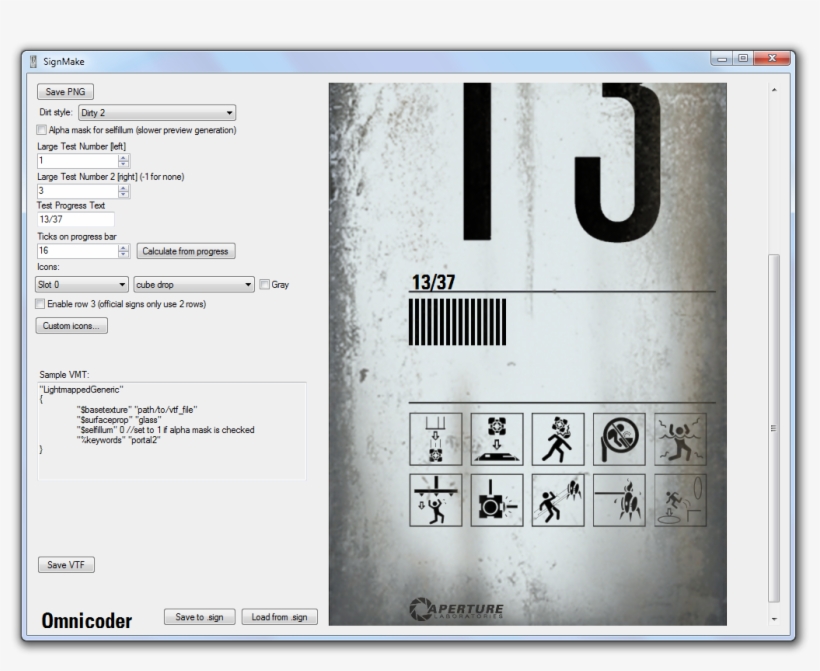Click Load from .sign button
Viewport: 820px width, 671px height.
(x=279, y=617)
